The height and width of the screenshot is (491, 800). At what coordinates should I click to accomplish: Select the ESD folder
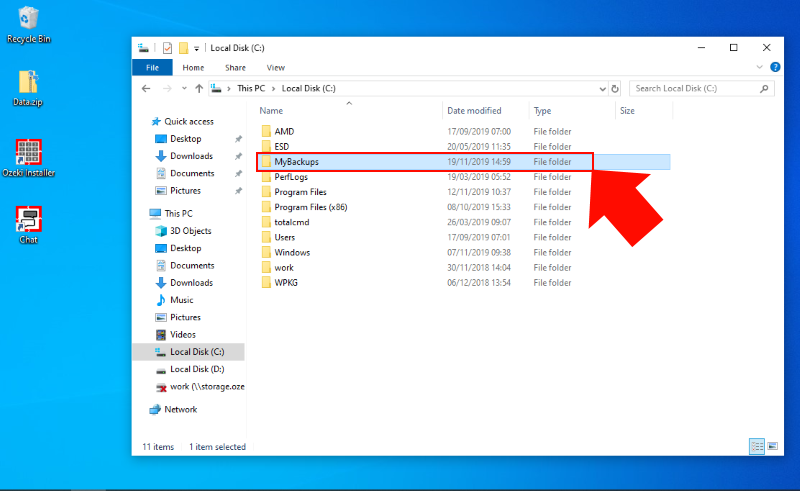pos(282,146)
